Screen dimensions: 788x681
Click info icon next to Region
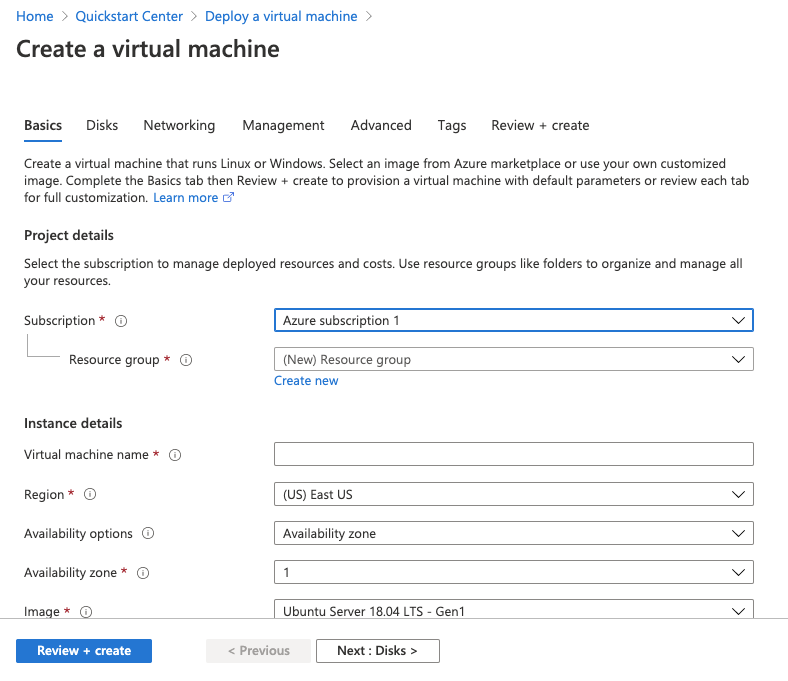[90, 495]
